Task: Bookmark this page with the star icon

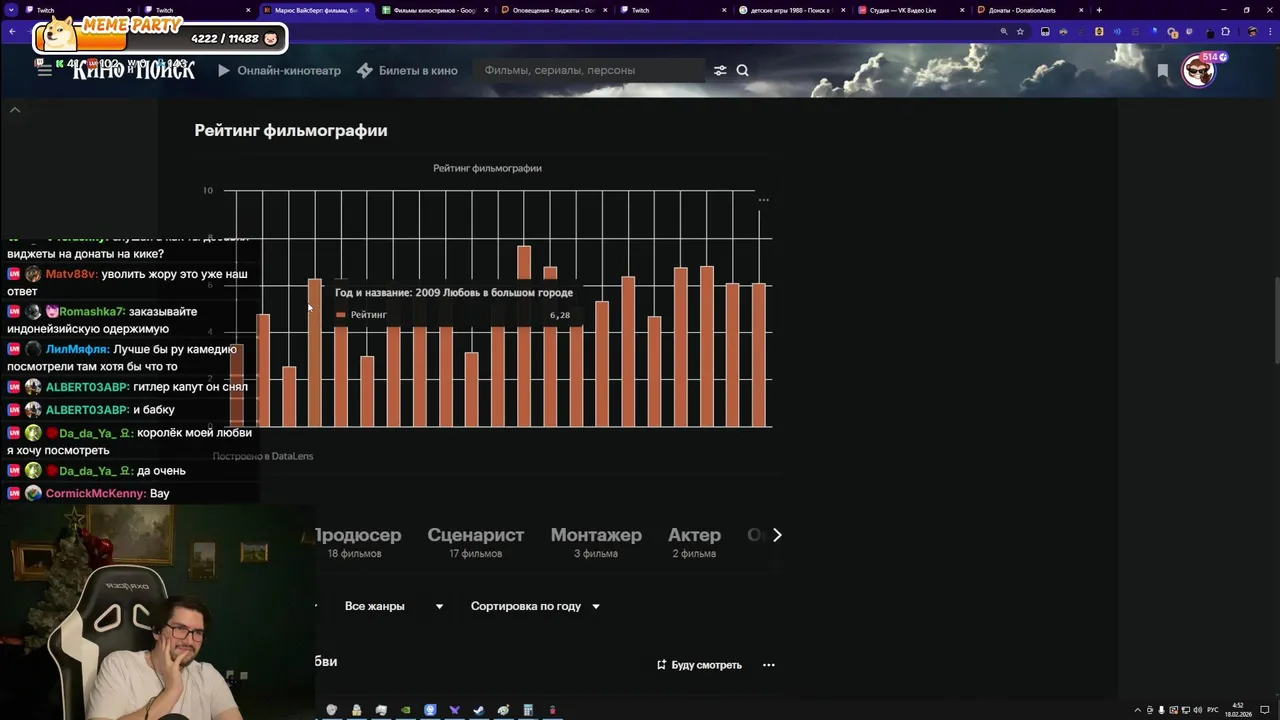Action: (x=1020, y=31)
